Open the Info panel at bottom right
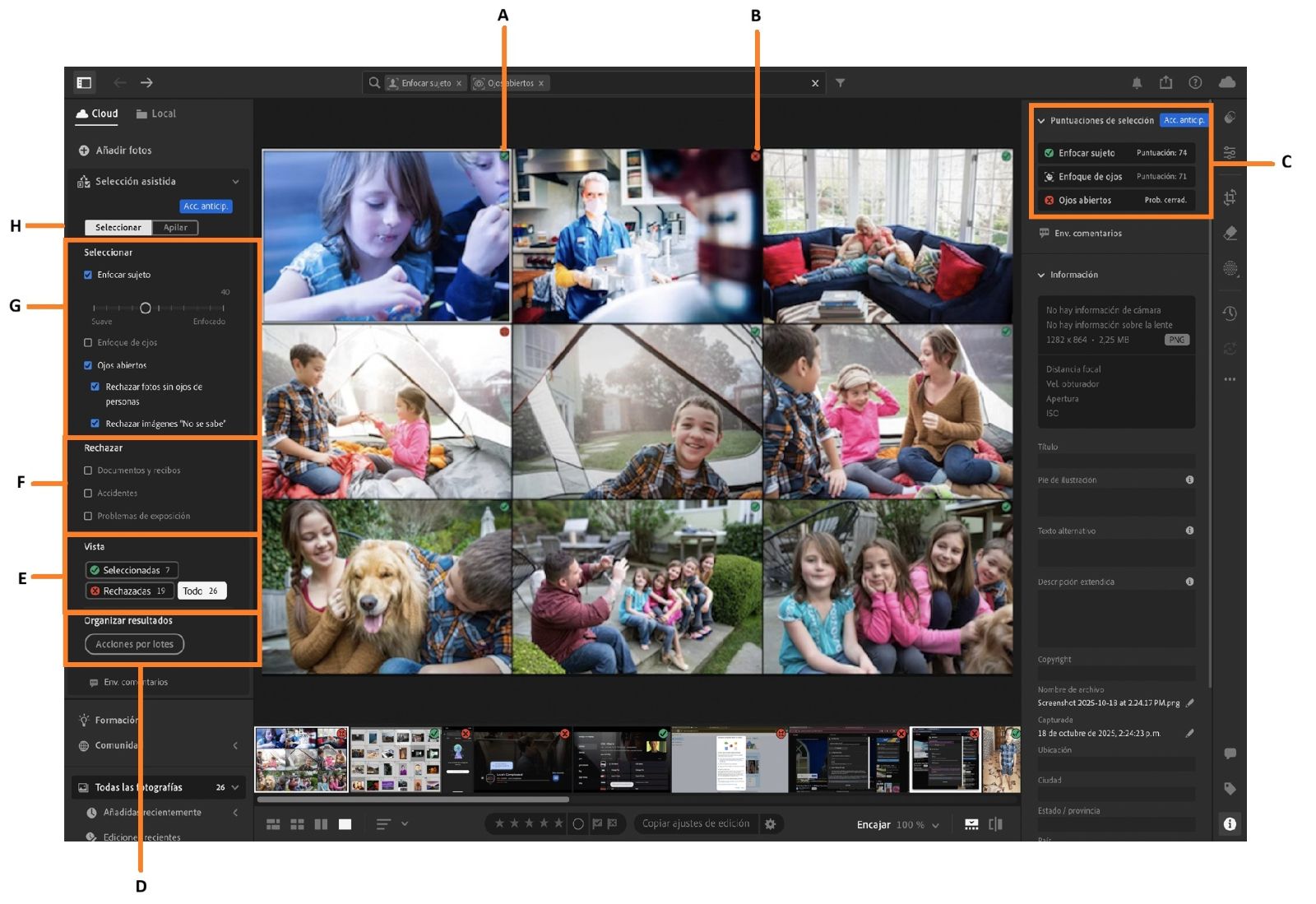The width and height of the screenshot is (1316, 904). tap(1230, 824)
